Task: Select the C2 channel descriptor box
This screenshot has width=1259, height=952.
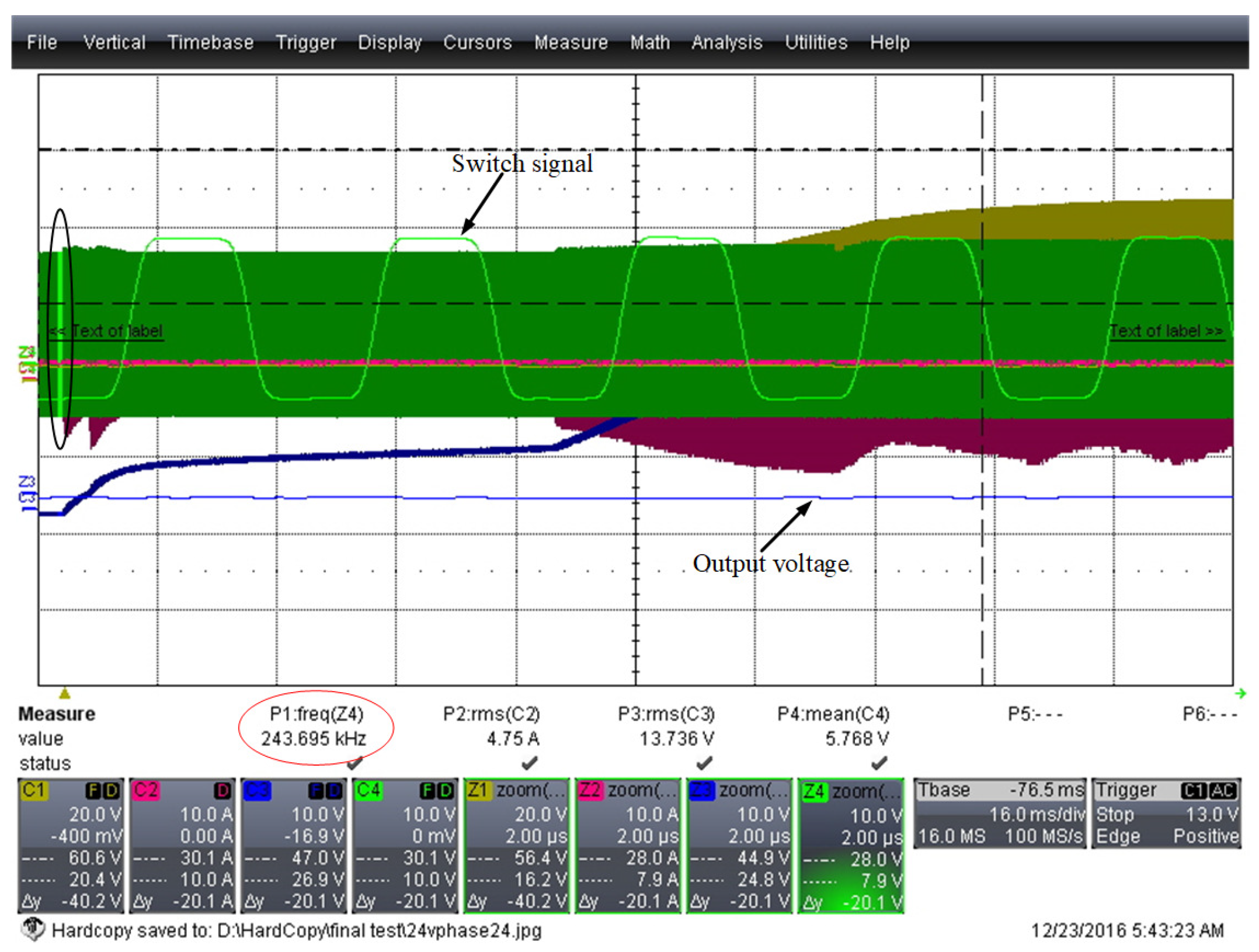Action: click(x=182, y=845)
